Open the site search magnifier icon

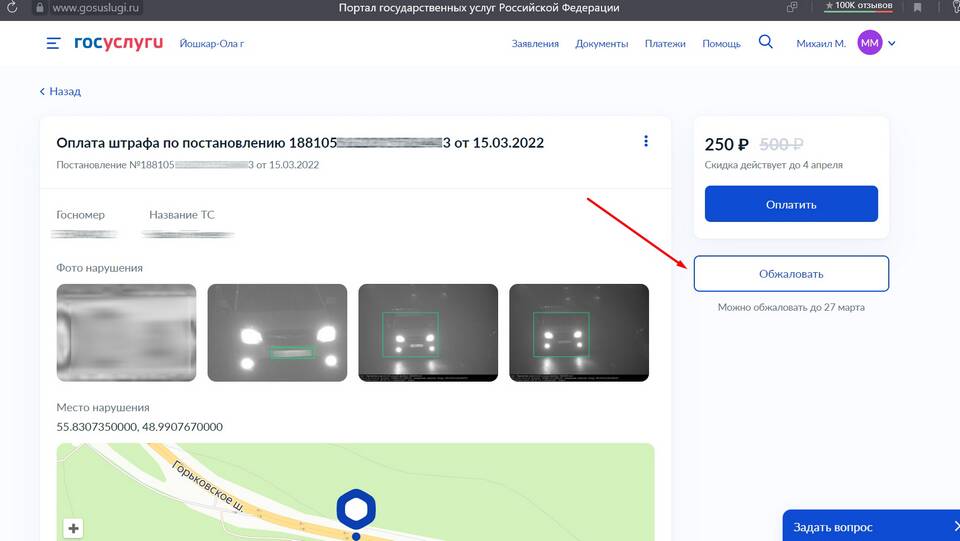pyautogui.click(x=766, y=42)
